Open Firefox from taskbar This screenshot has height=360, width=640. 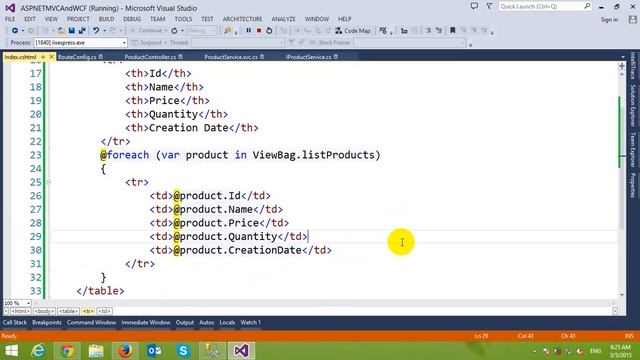125,351
